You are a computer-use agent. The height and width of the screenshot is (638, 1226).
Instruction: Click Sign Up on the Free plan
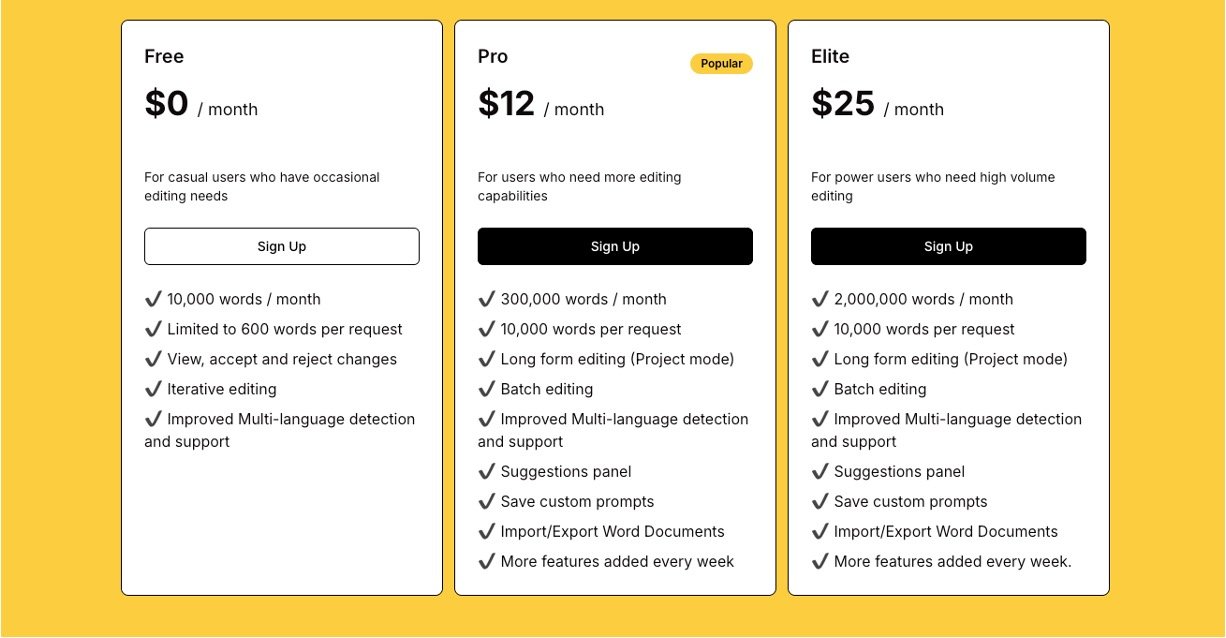[281, 247]
